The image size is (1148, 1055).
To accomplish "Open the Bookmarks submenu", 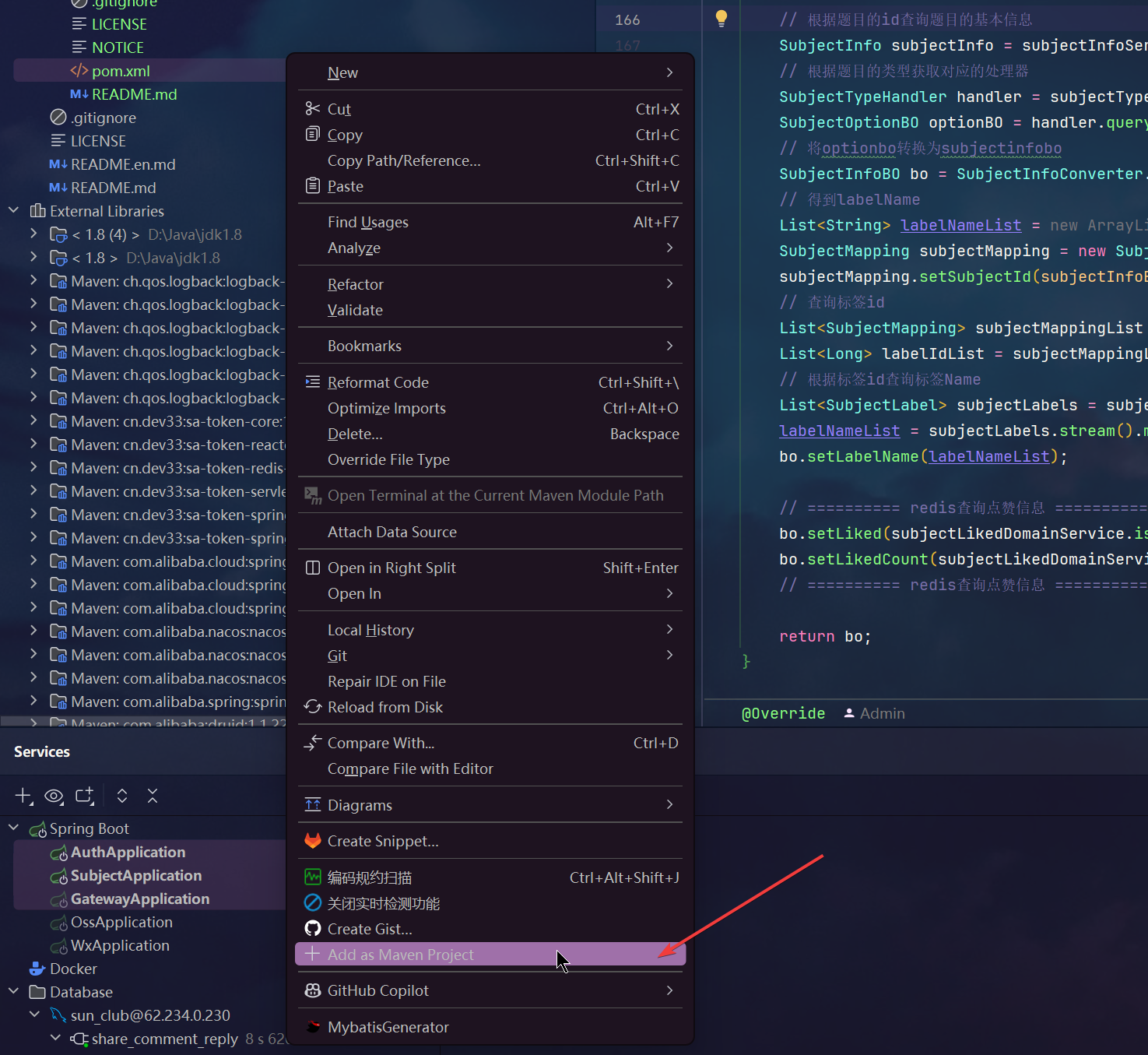I will 490,346.
